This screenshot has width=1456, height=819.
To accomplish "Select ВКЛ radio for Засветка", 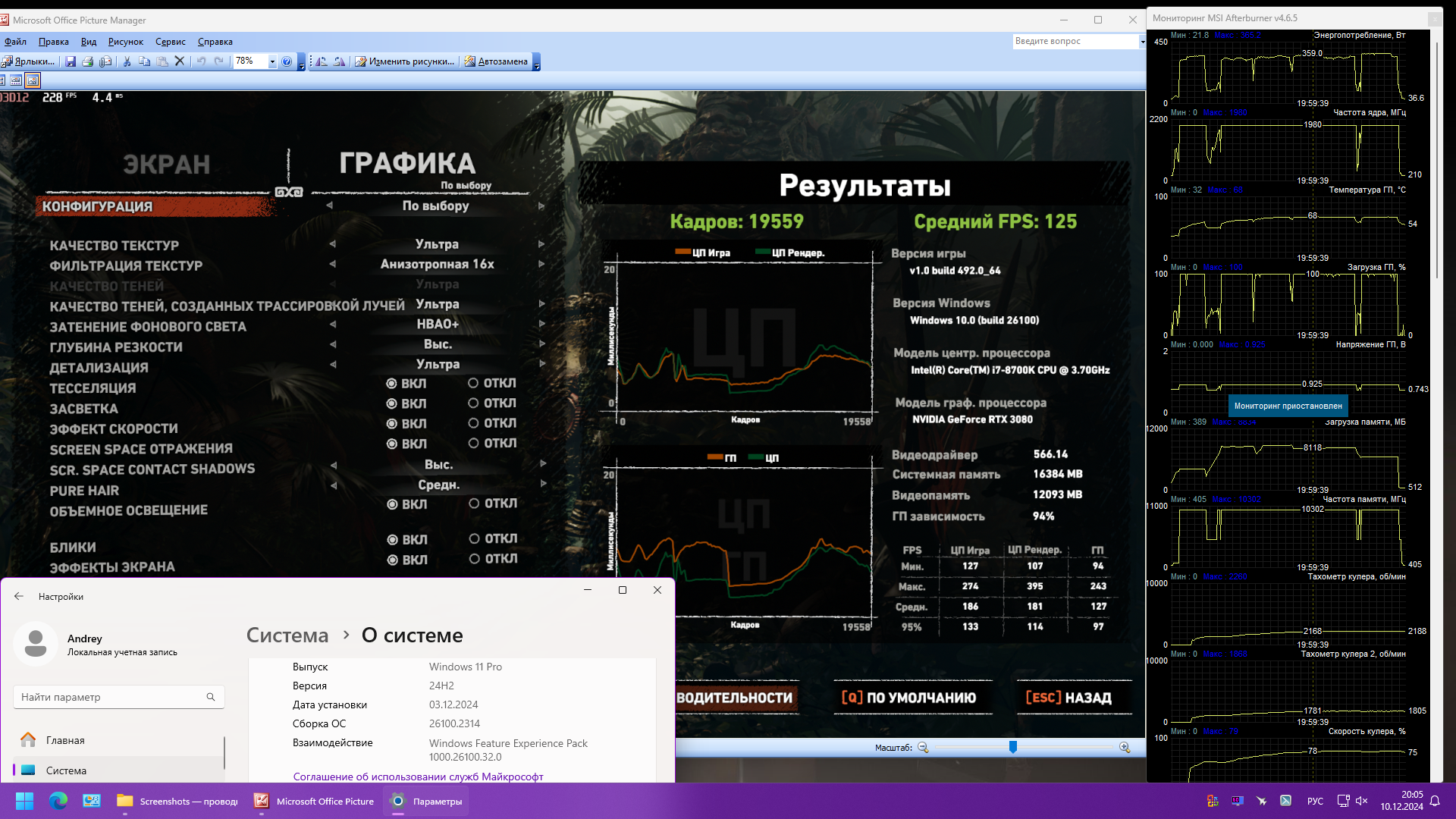I will coord(391,403).
